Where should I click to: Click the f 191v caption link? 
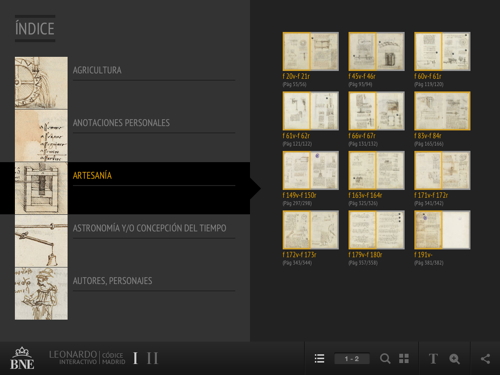pos(423,255)
